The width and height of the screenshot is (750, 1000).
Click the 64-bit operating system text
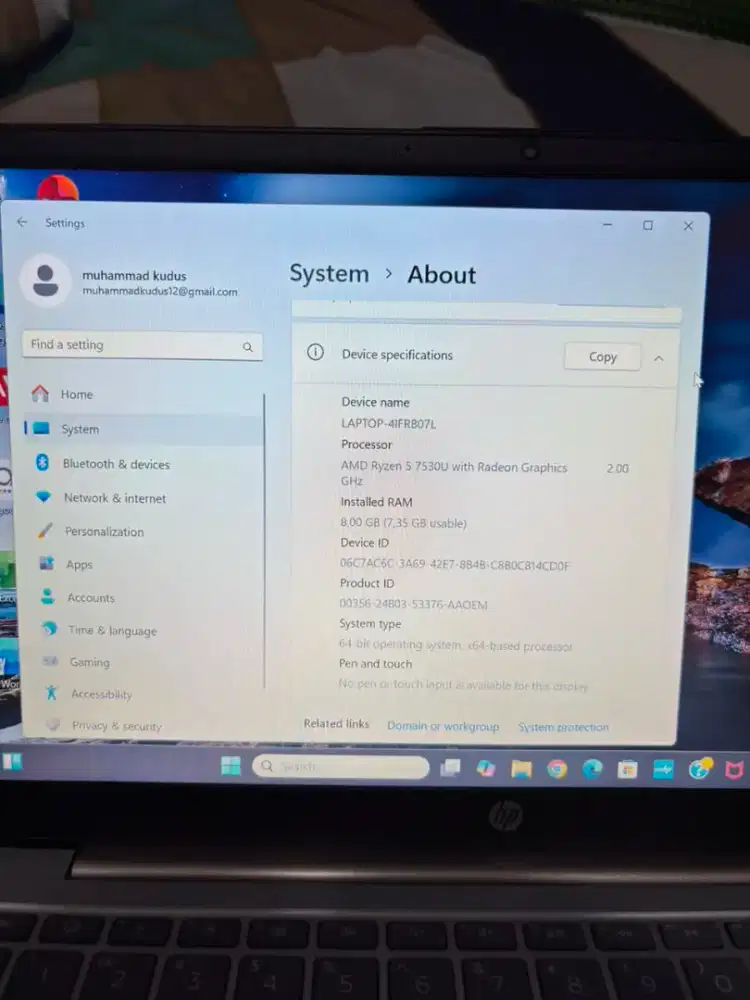pos(455,645)
